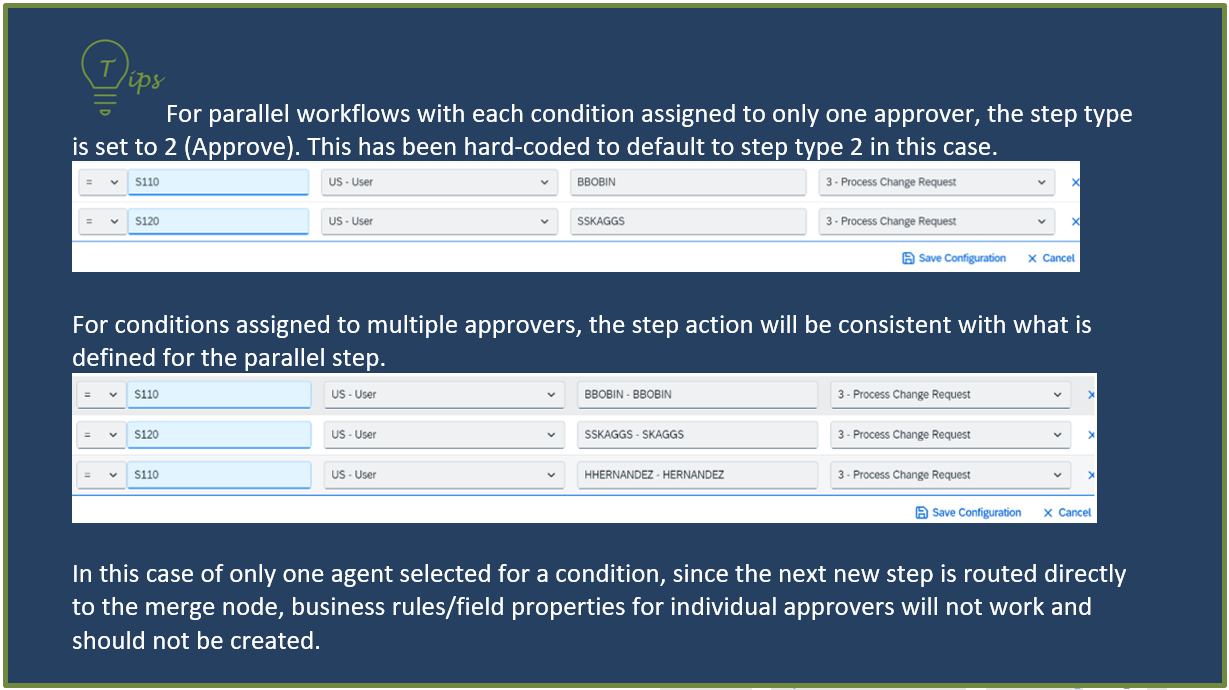
Task: Expand US - User dropdown in BBOBIN row
Action: click(x=439, y=182)
